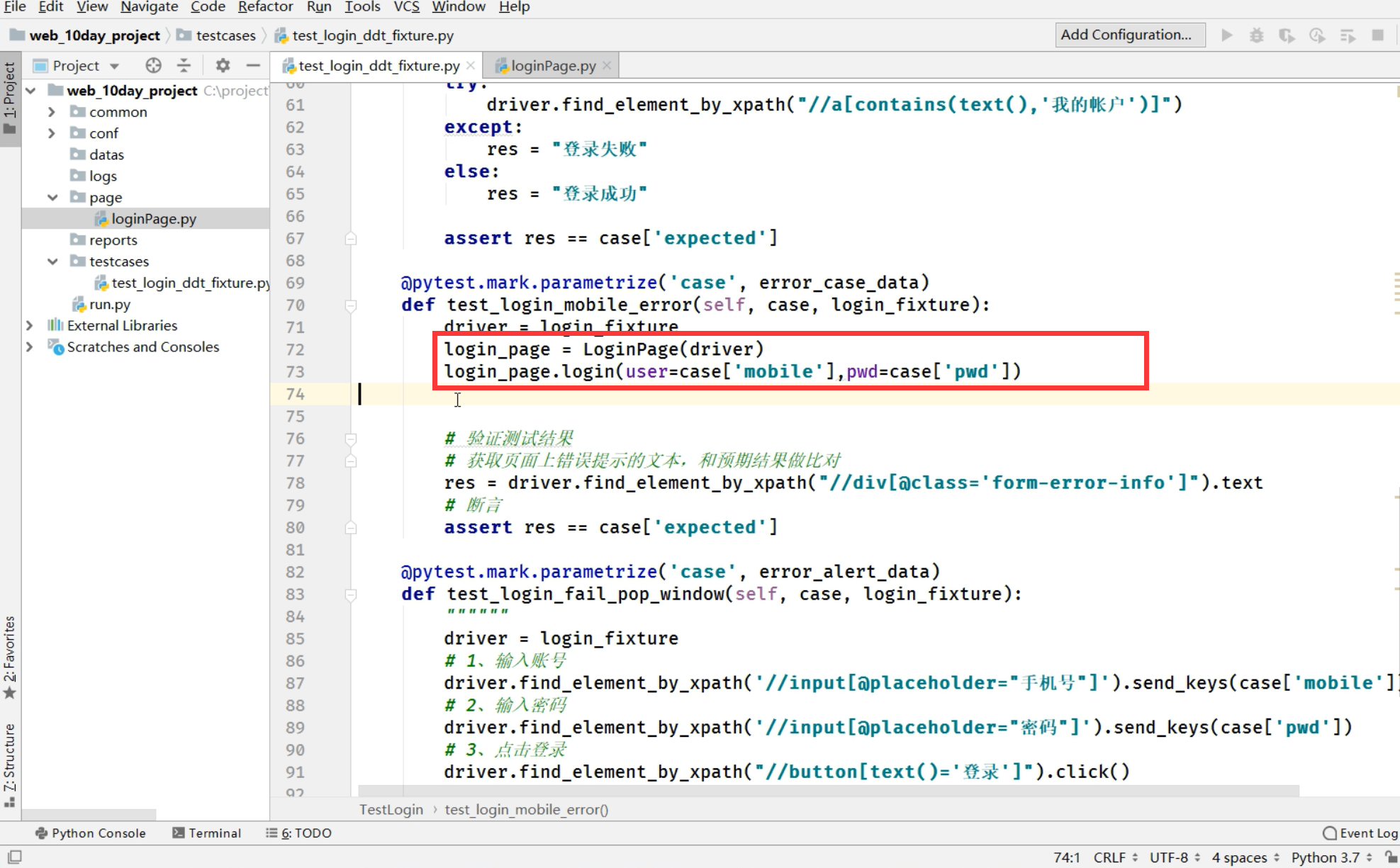Select run.py in project tree
The height and width of the screenshot is (868, 1400).
point(109,305)
